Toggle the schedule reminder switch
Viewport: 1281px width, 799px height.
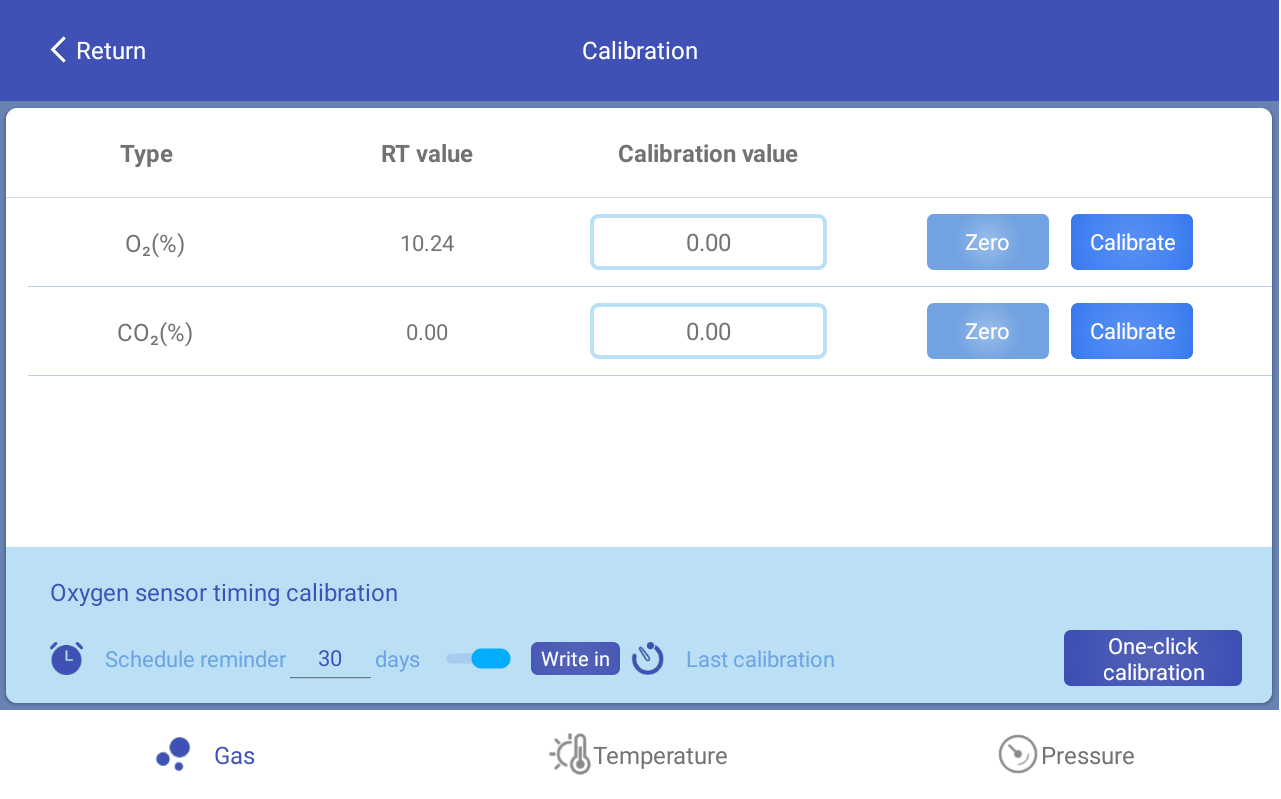(479, 658)
